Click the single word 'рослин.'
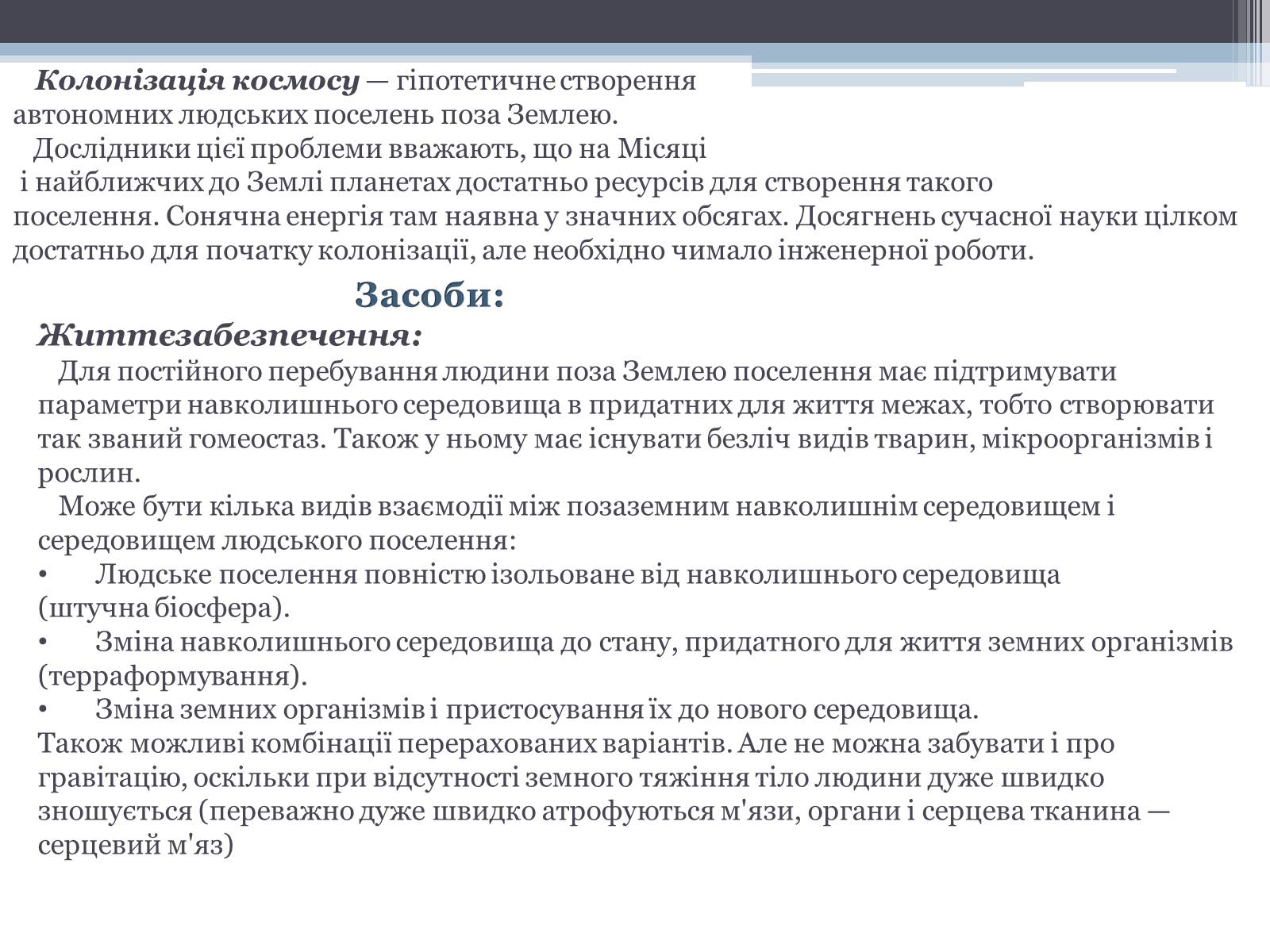Image resolution: width=1270 pixels, height=952 pixels. click(x=89, y=473)
